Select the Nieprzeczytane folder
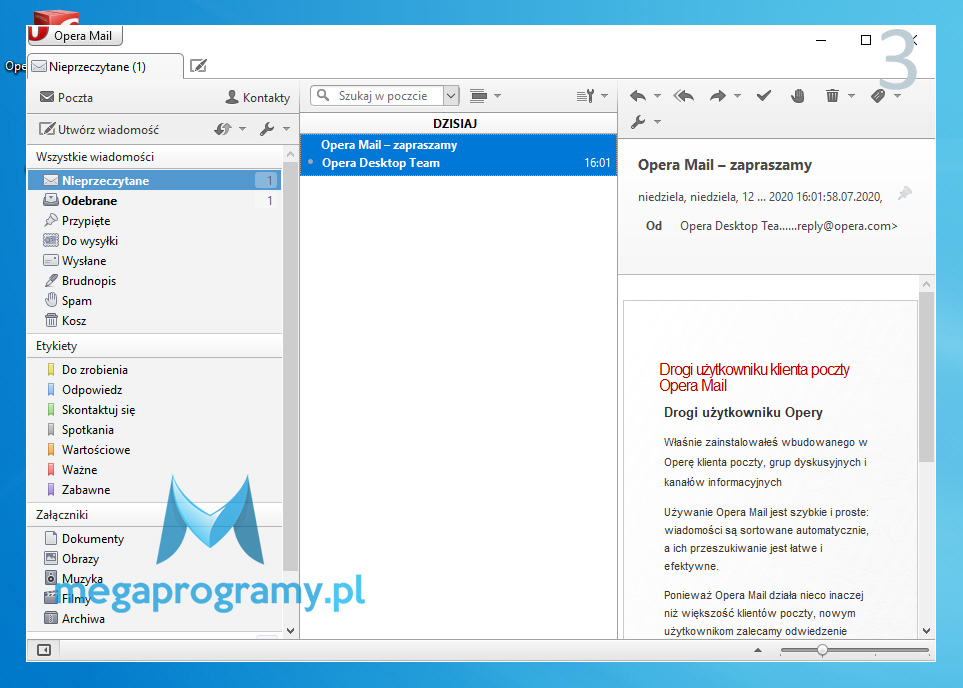This screenshot has width=963, height=688. point(155,181)
